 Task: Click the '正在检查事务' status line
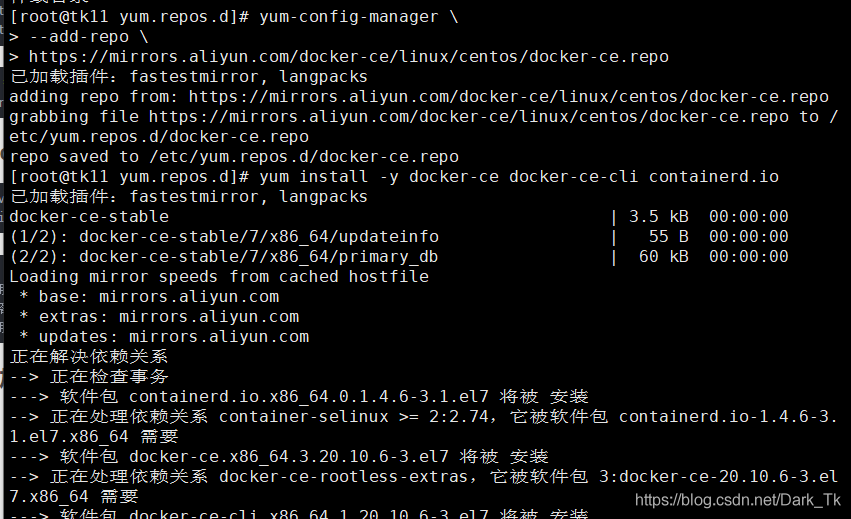click(109, 377)
